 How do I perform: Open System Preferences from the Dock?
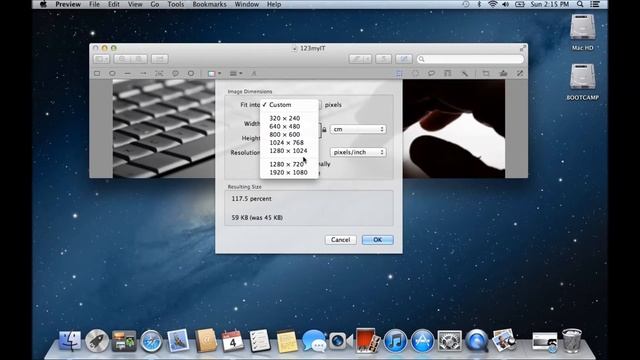pos(449,341)
